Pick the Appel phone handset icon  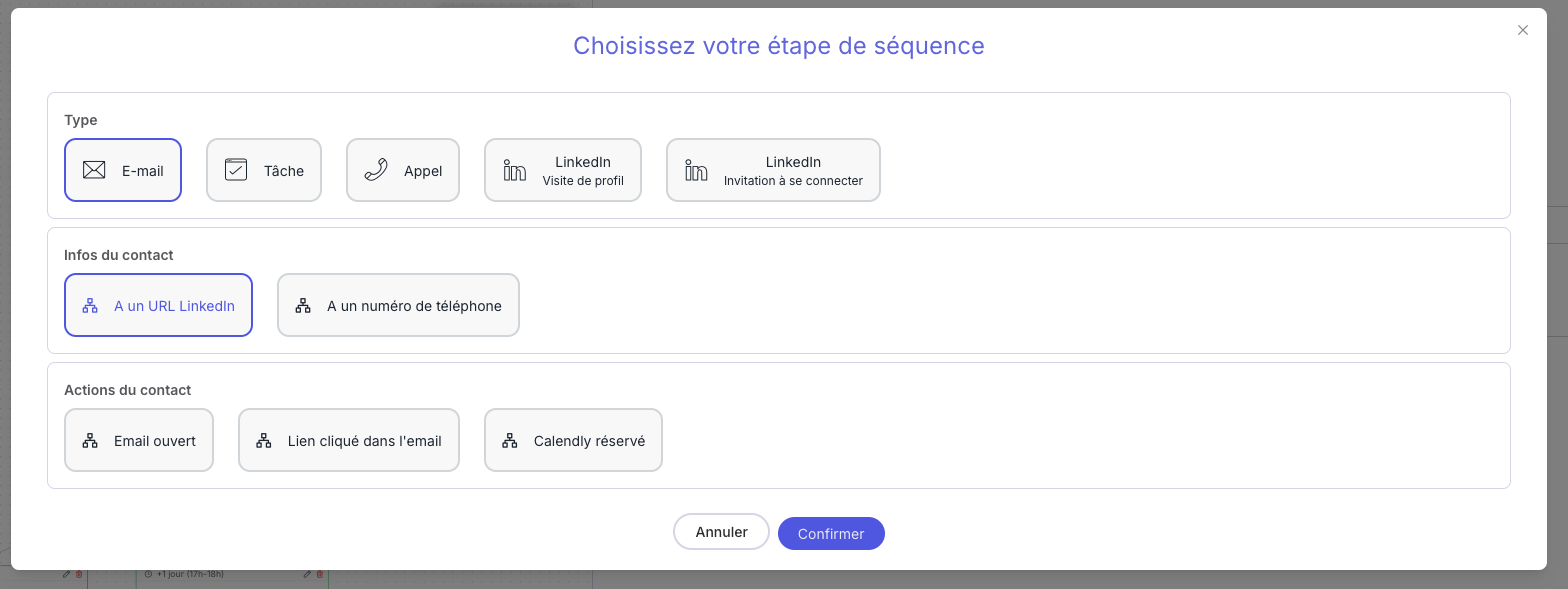pos(376,170)
